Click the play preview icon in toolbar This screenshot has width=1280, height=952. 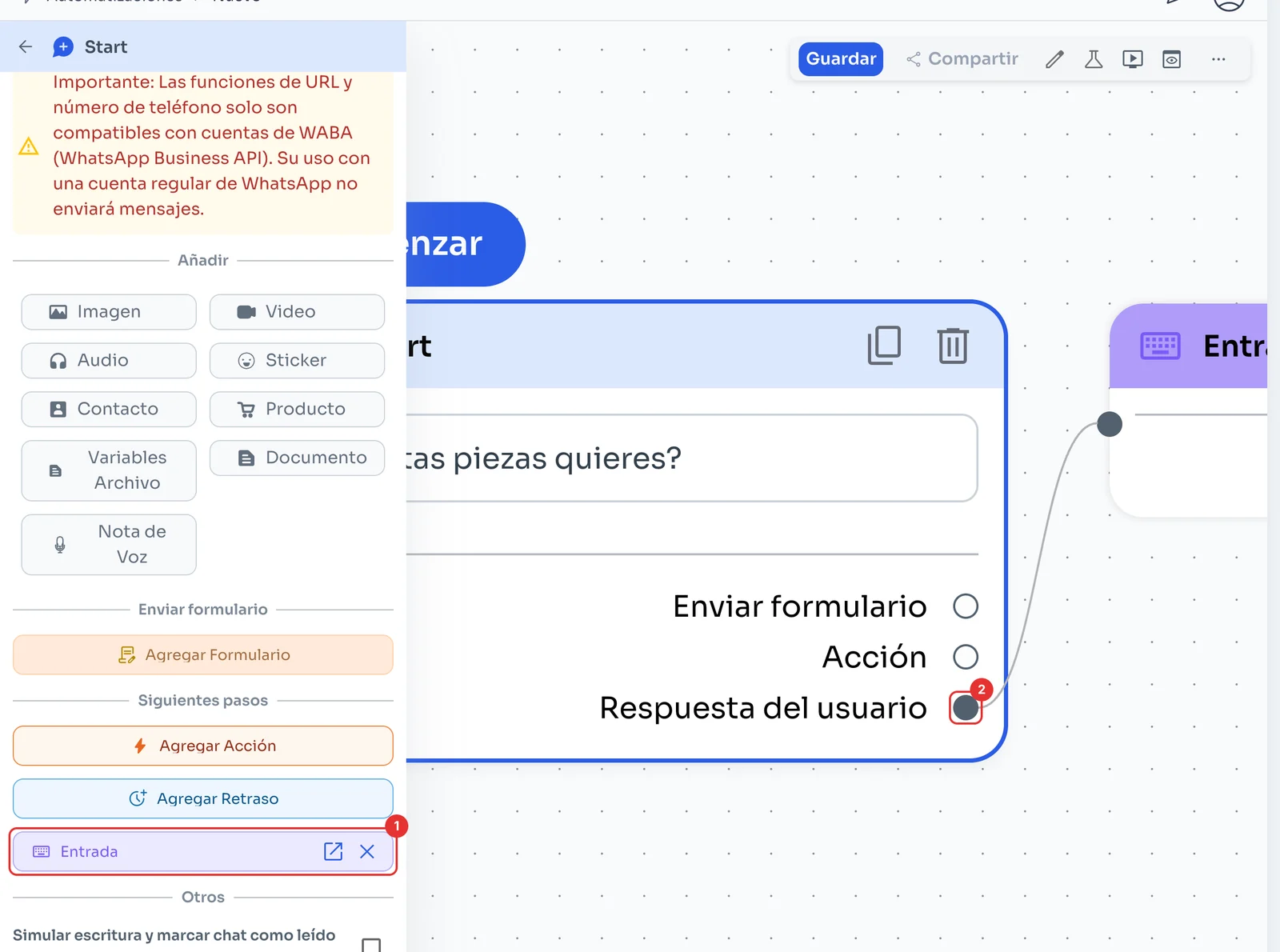pyautogui.click(x=1133, y=59)
